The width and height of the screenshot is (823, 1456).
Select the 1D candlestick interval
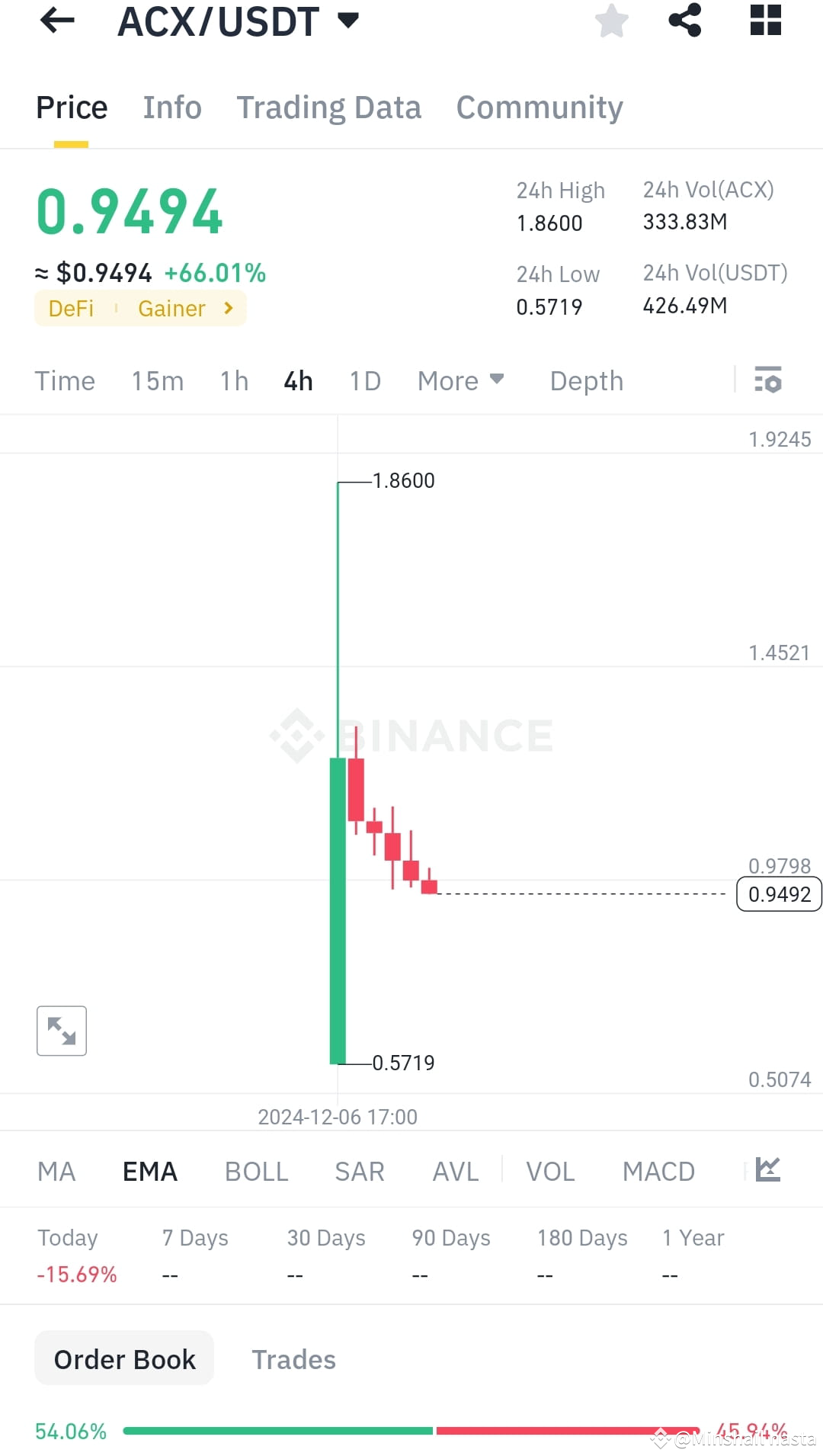pyautogui.click(x=363, y=380)
